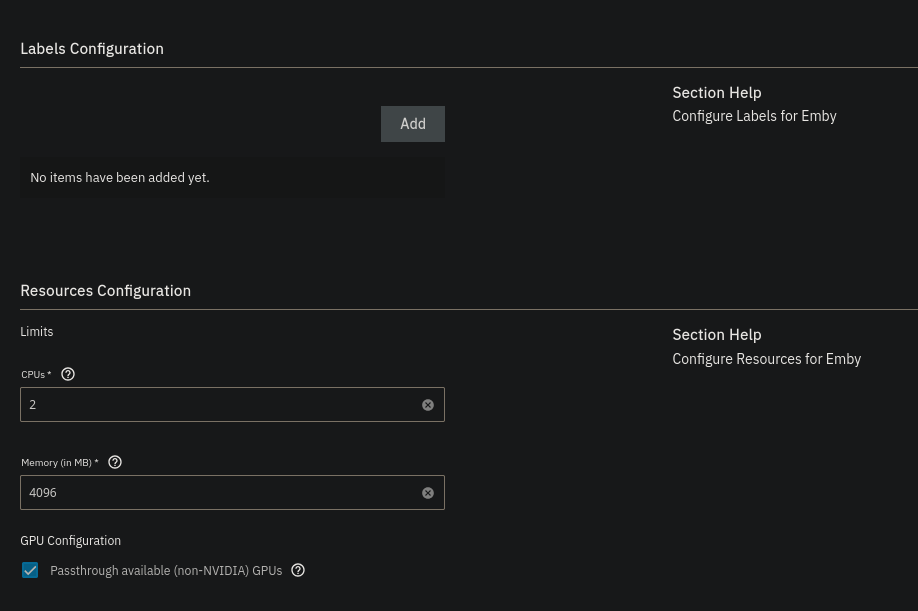The image size is (918, 611).
Task: Click Add to create a label
Action: point(413,124)
